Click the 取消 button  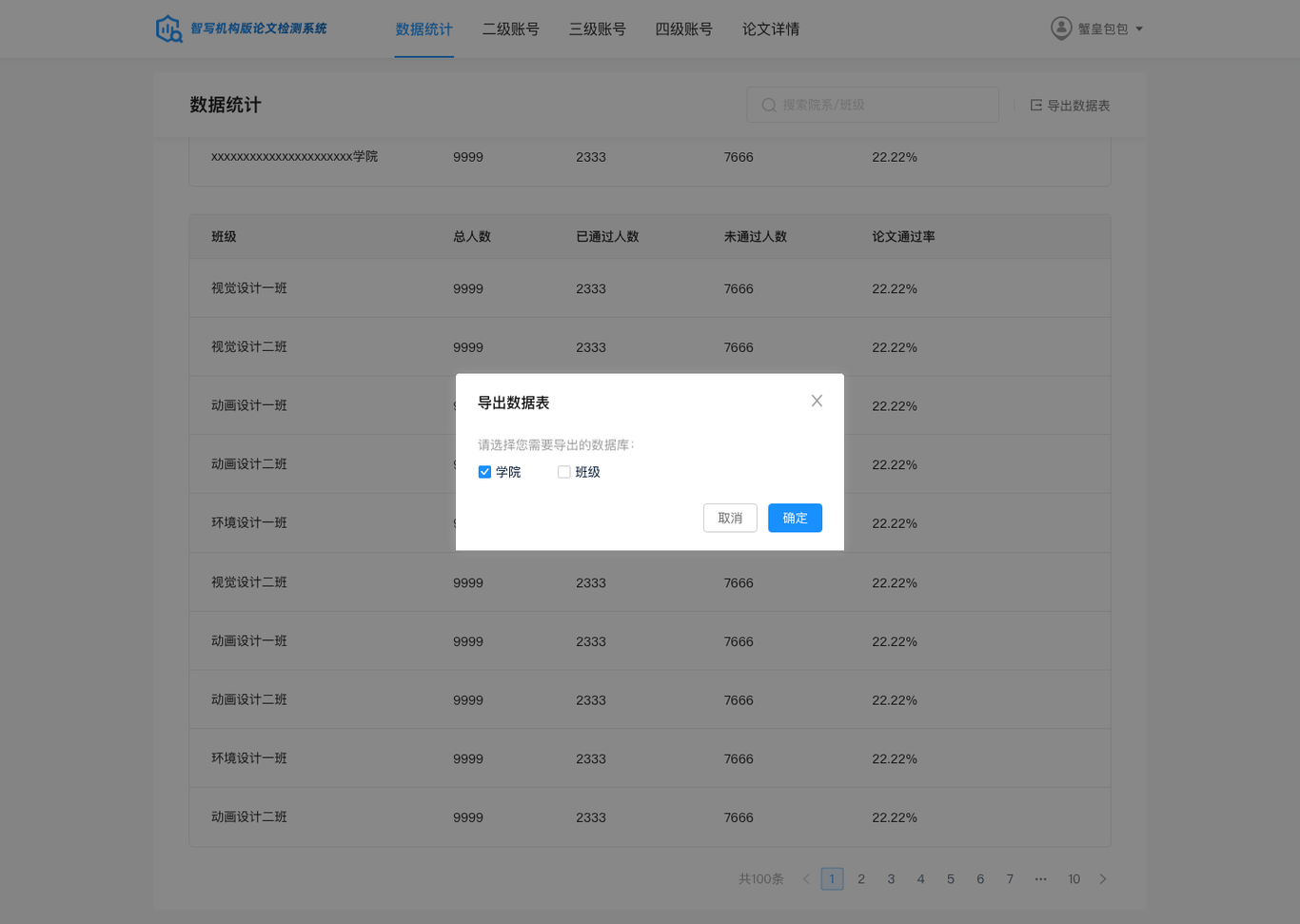[730, 518]
